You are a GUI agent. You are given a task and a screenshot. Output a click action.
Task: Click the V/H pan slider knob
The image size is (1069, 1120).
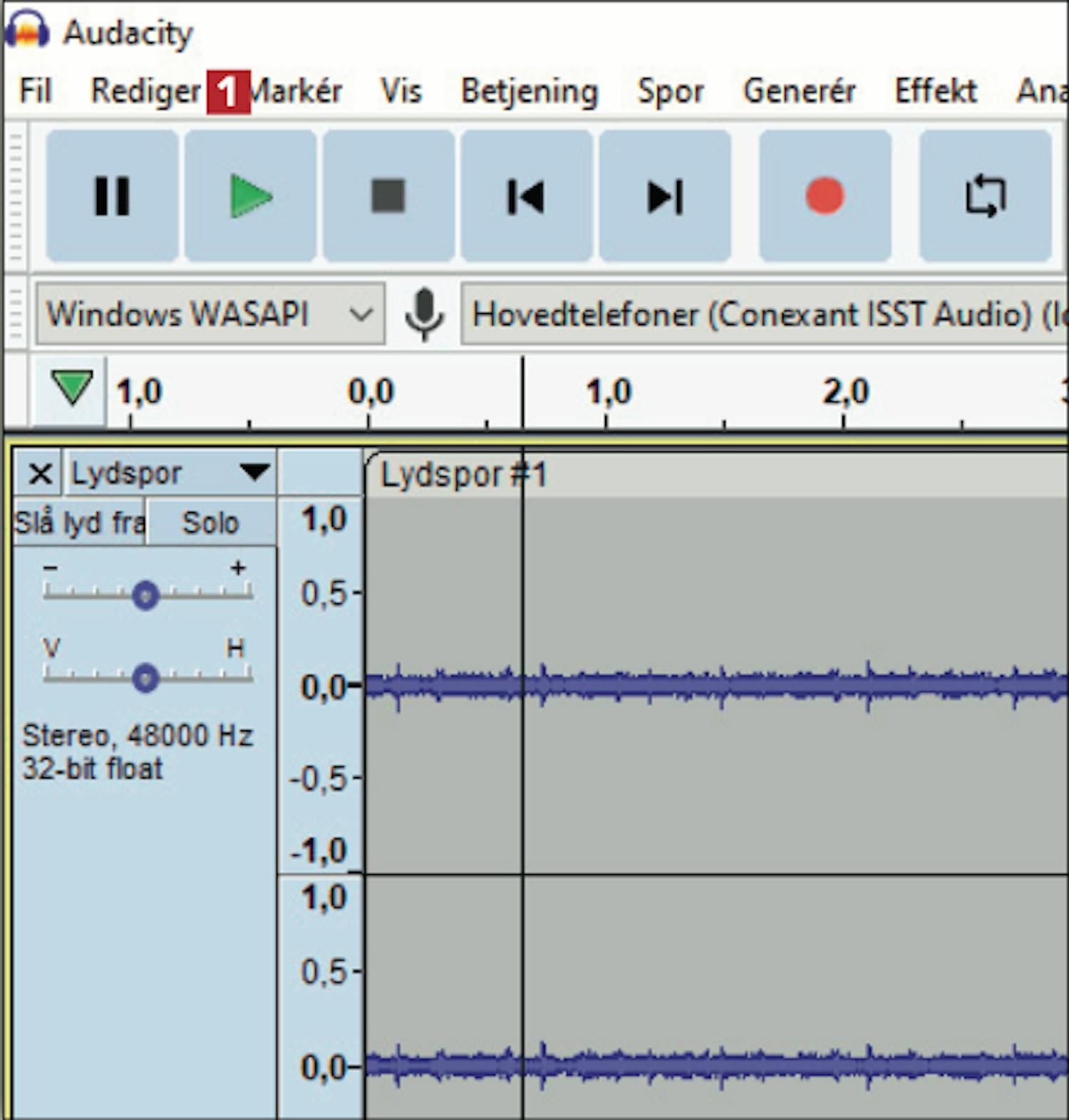[145, 678]
